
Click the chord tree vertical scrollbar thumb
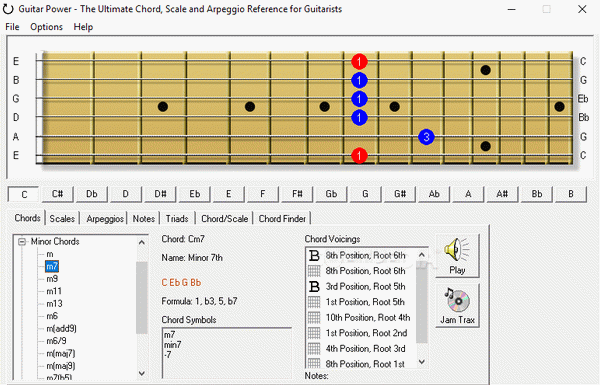[x=142, y=298]
